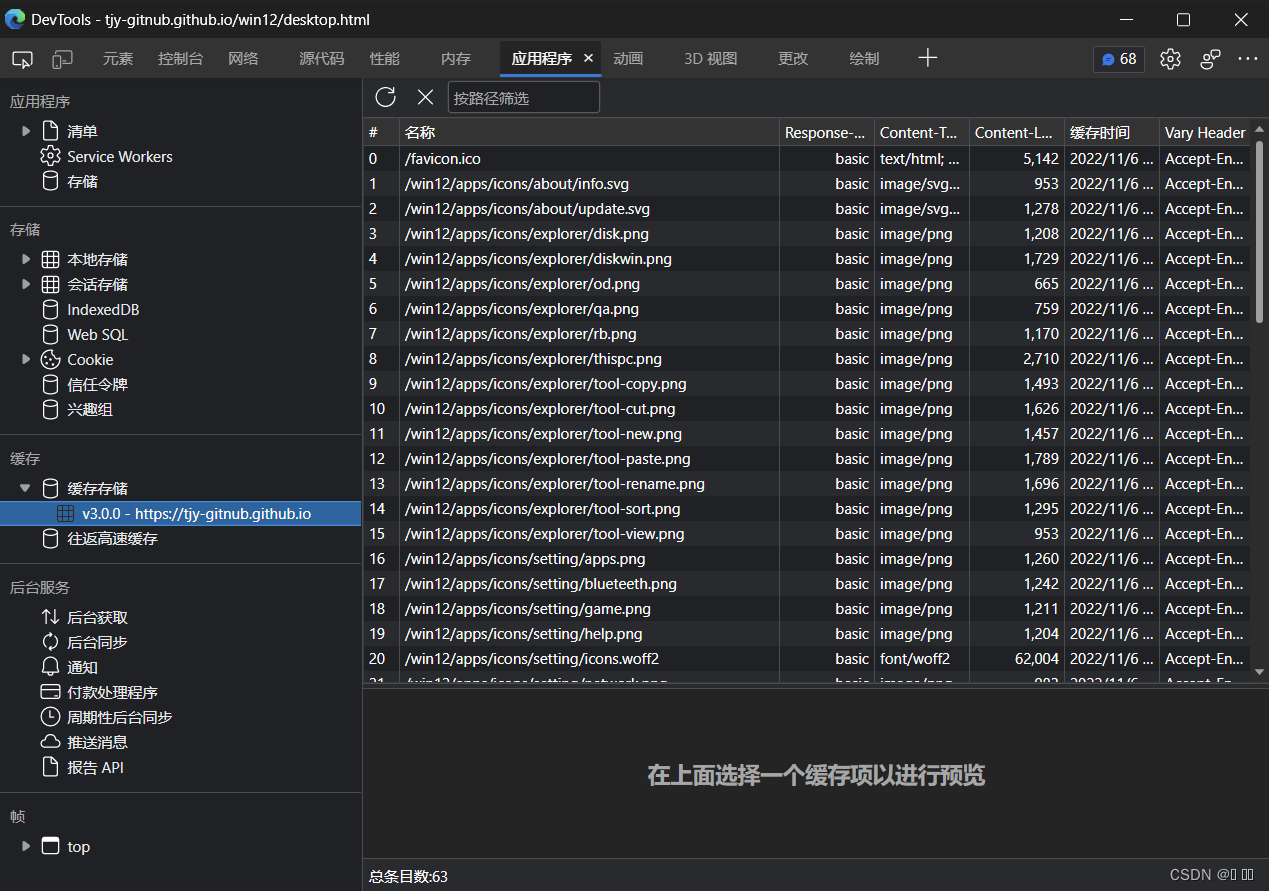
Task: Open the 更改 tab
Action: pyautogui.click(x=793, y=59)
